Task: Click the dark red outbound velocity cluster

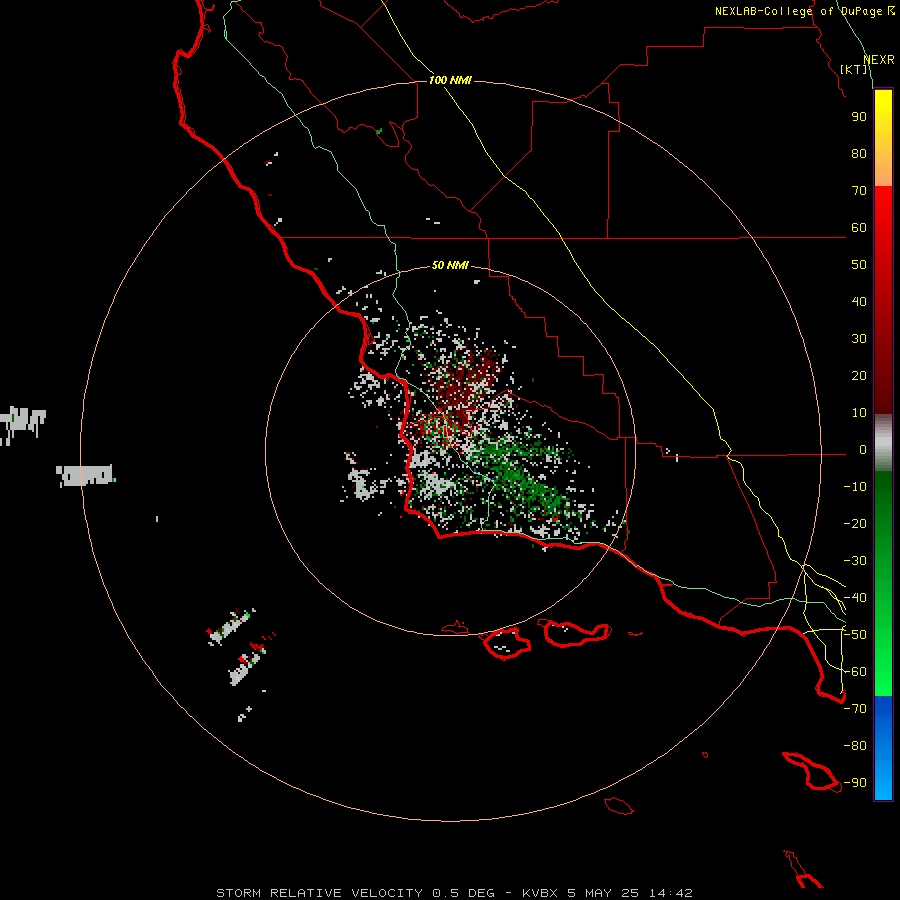Action: point(471,382)
